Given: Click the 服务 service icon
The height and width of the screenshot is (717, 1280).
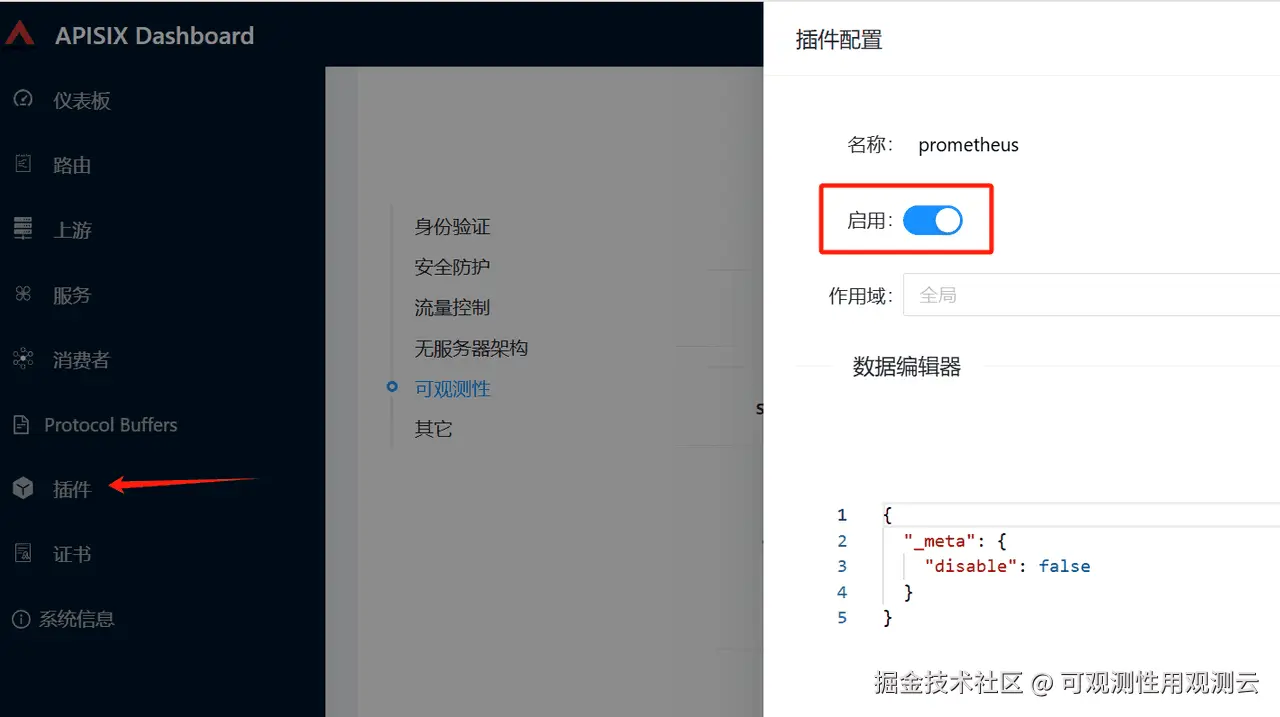Looking at the screenshot, I should pos(22,294).
